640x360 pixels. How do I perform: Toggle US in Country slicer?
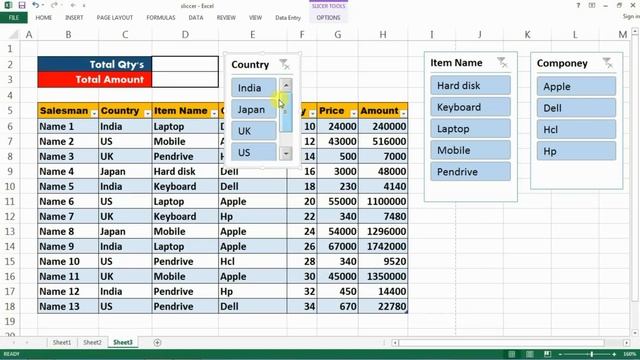[x=254, y=152]
